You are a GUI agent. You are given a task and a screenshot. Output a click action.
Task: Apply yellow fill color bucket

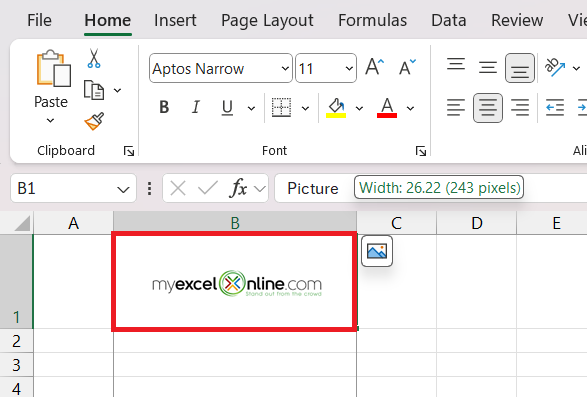(x=336, y=108)
